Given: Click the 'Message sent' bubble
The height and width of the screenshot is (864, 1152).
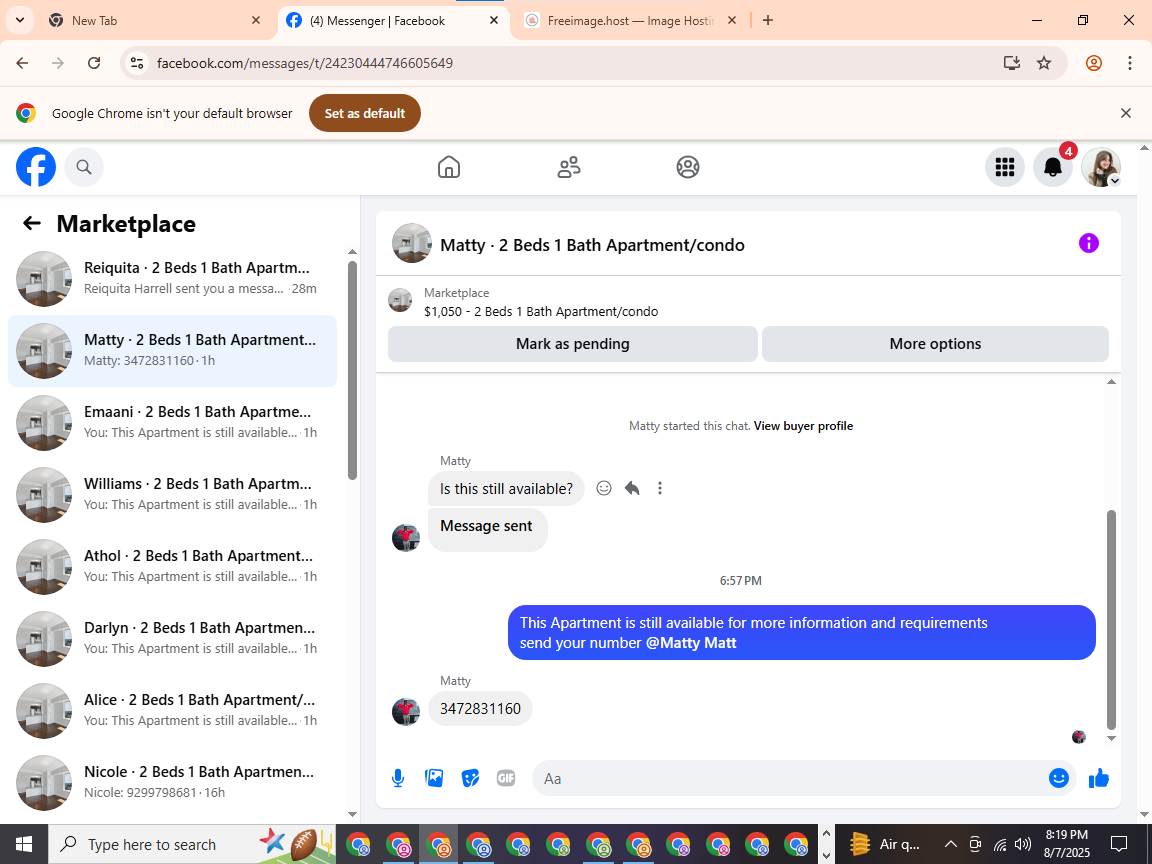Looking at the screenshot, I should coord(487,529).
